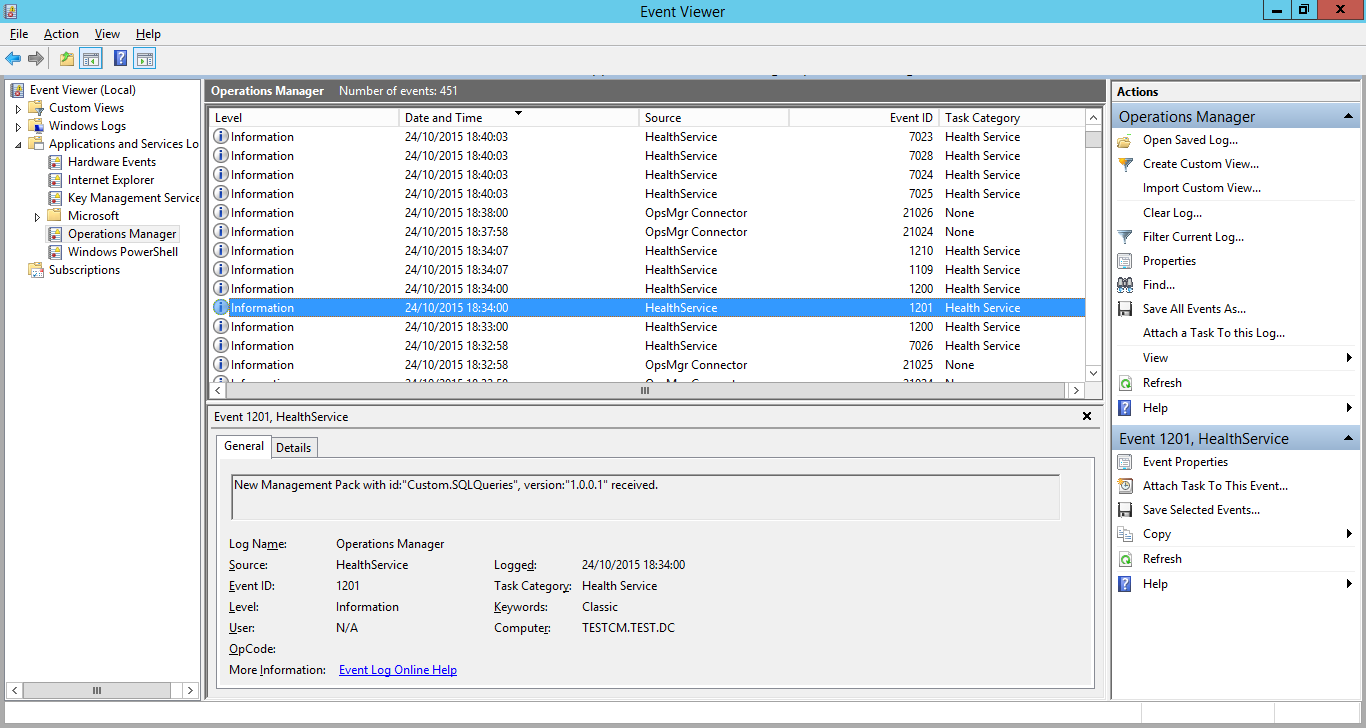Click the Task Category column header
The width and height of the screenshot is (1366, 728).
coord(1012,118)
